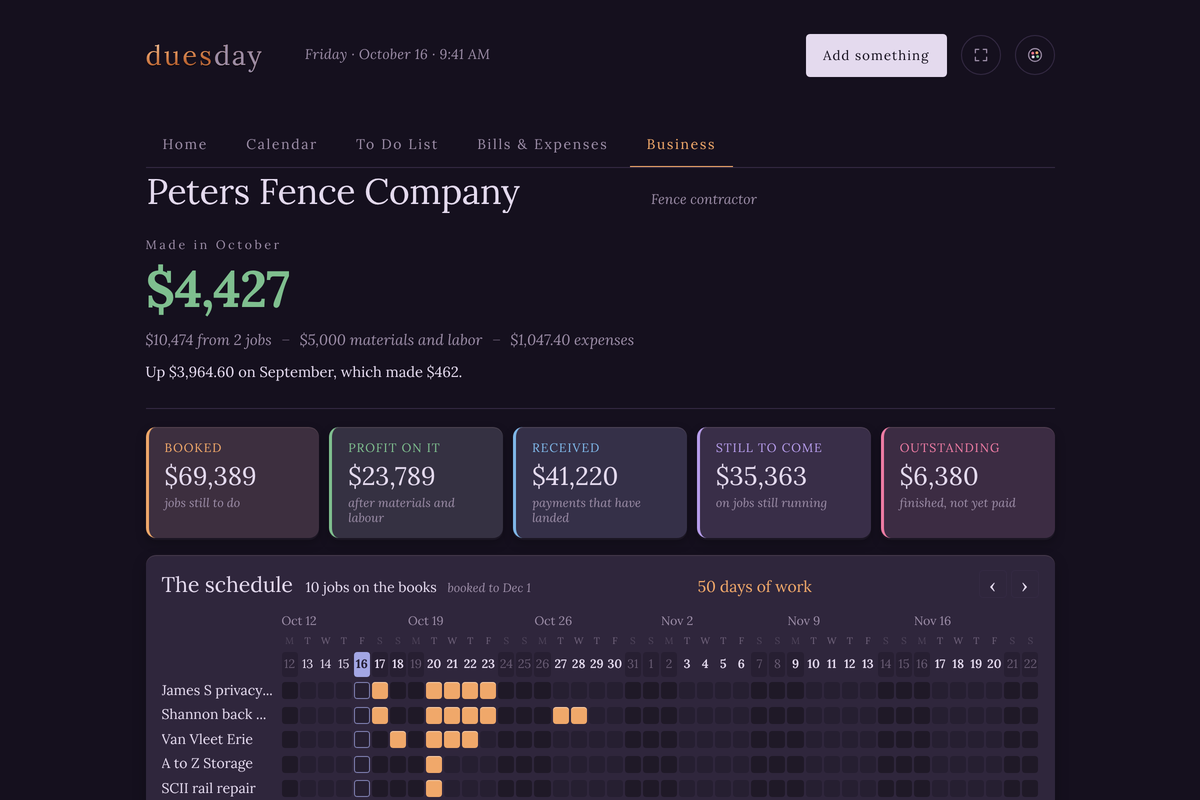Select the A to Z Storage job row label
The height and width of the screenshot is (800, 1200).
(x=207, y=764)
